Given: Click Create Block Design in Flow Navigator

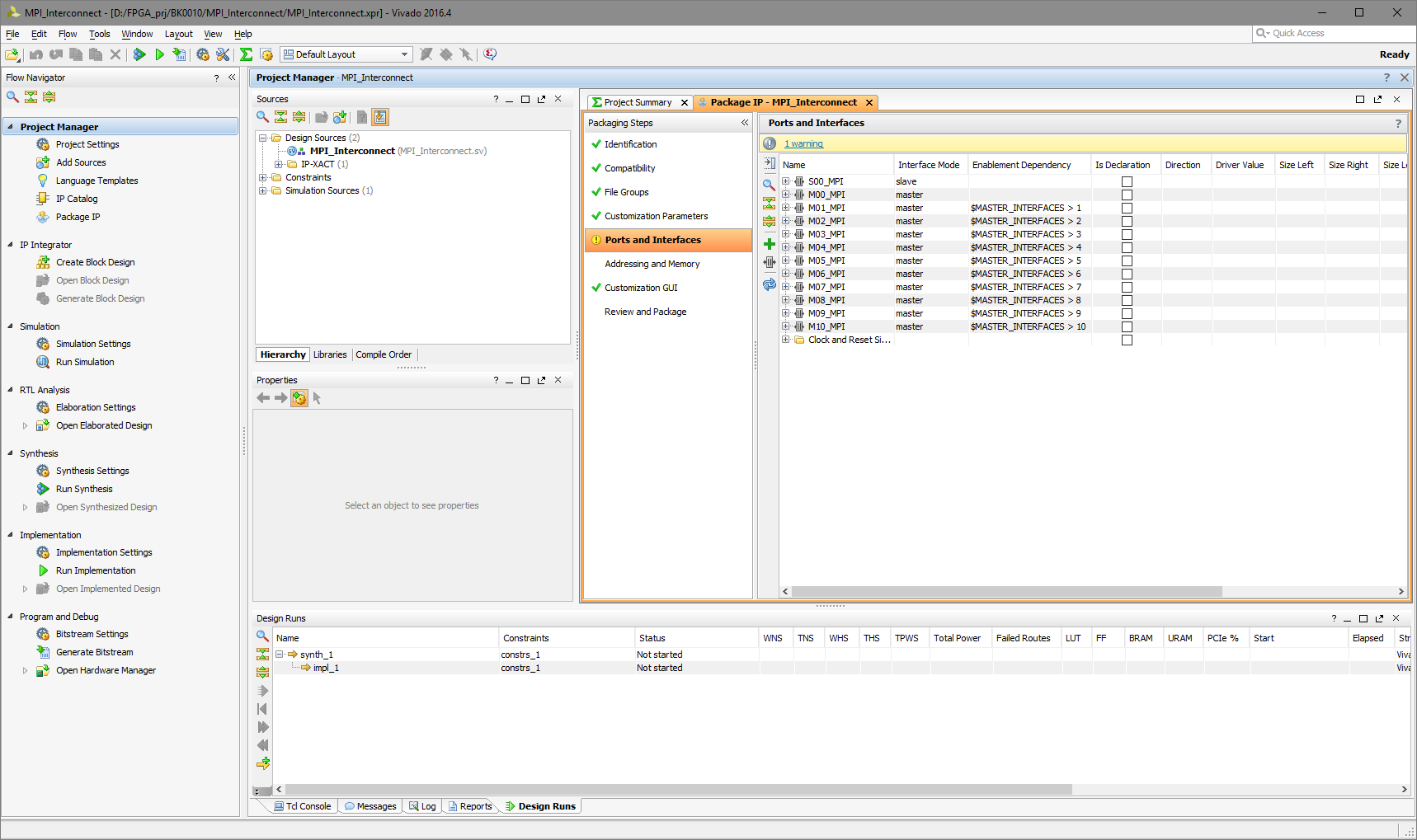Looking at the screenshot, I should [95, 262].
